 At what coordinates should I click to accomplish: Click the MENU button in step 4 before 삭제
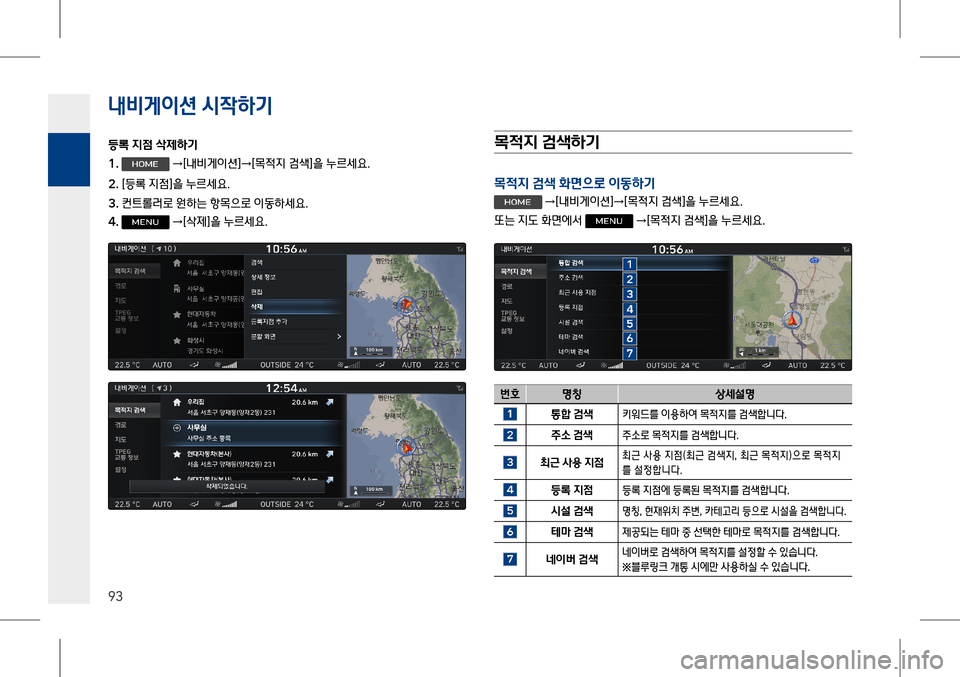tap(145, 222)
